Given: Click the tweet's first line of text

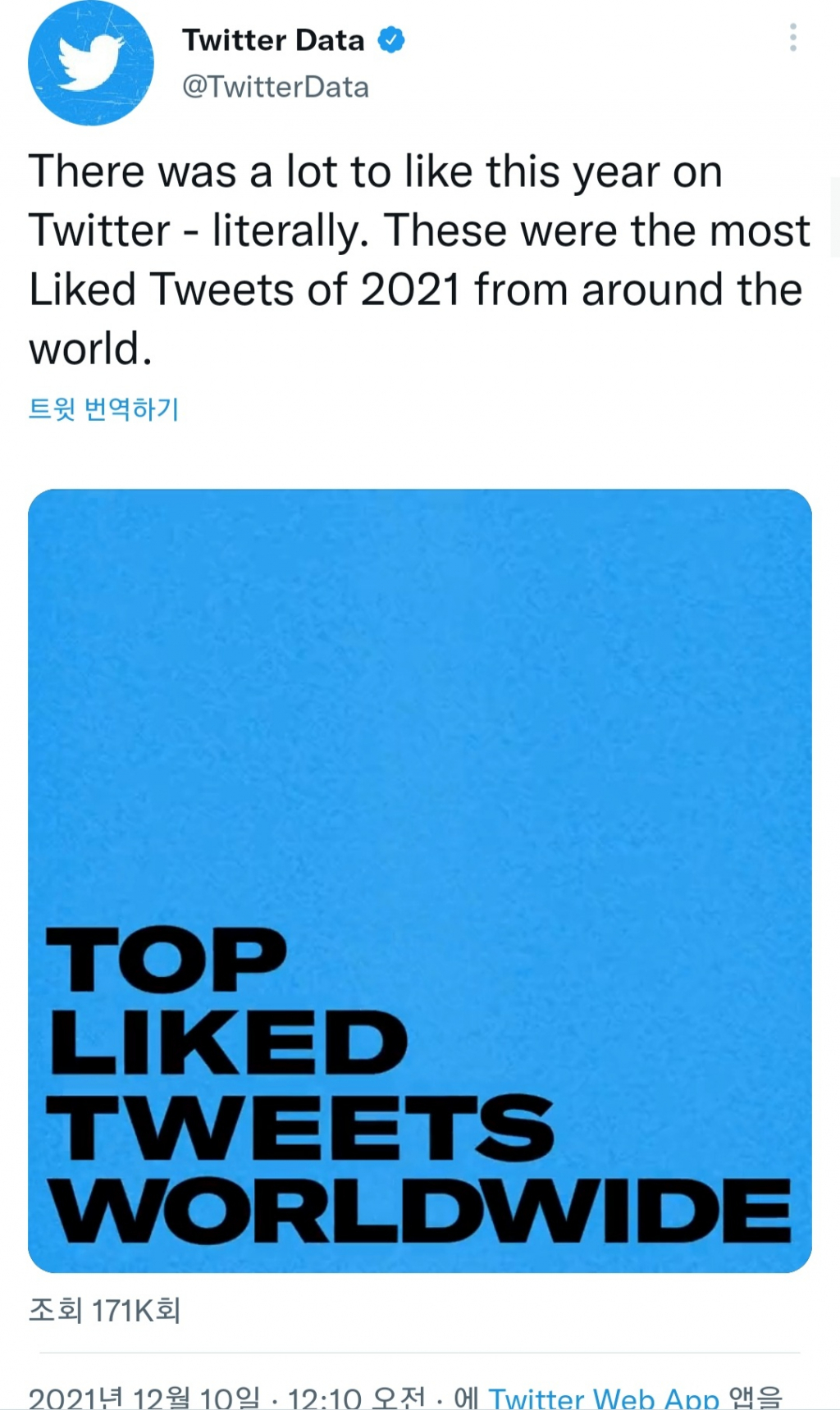Looking at the screenshot, I should (x=376, y=172).
